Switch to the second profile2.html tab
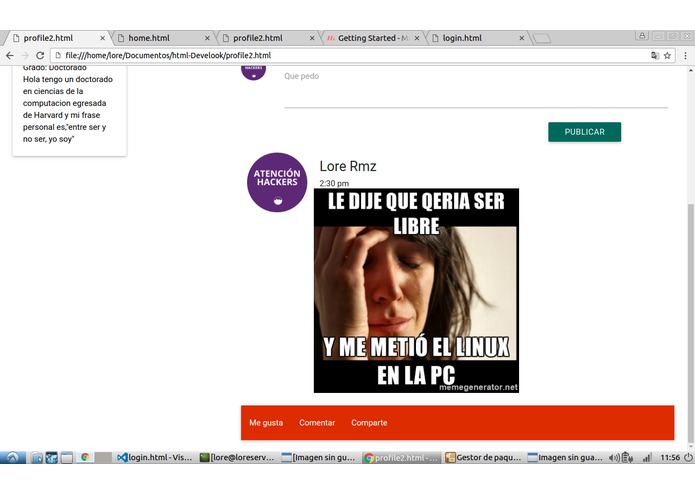This screenshot has width=695, height=494. (267, 38)
